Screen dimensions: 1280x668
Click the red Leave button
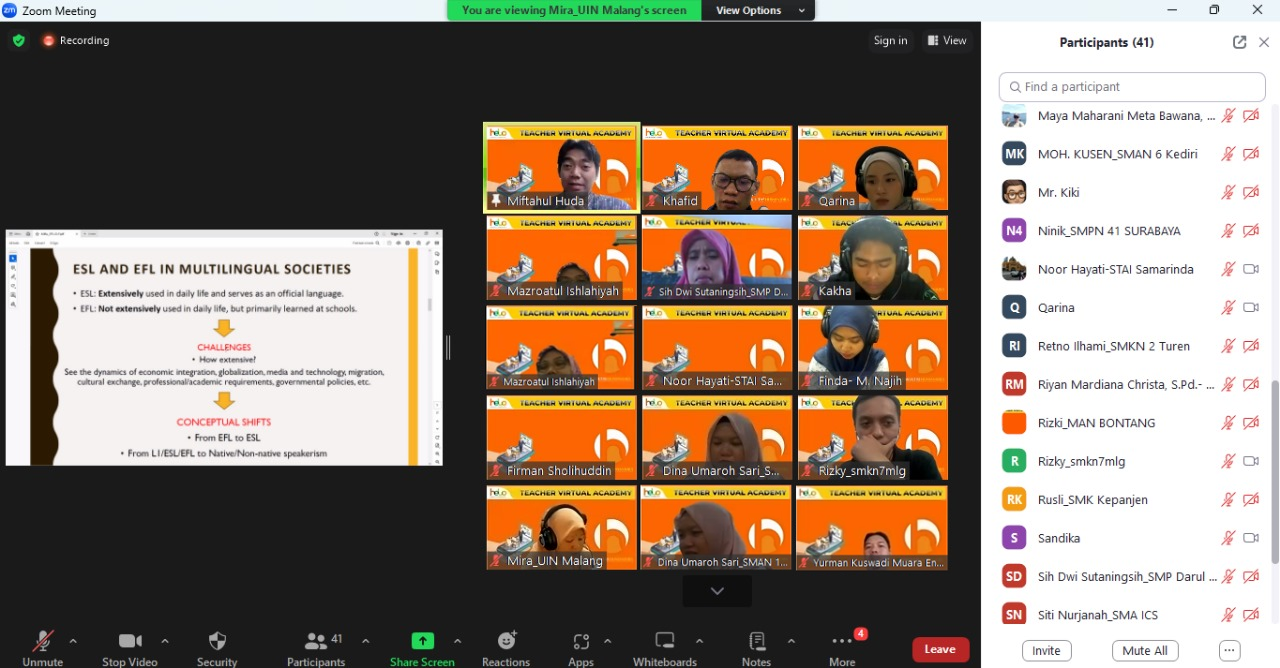point(940,649)
